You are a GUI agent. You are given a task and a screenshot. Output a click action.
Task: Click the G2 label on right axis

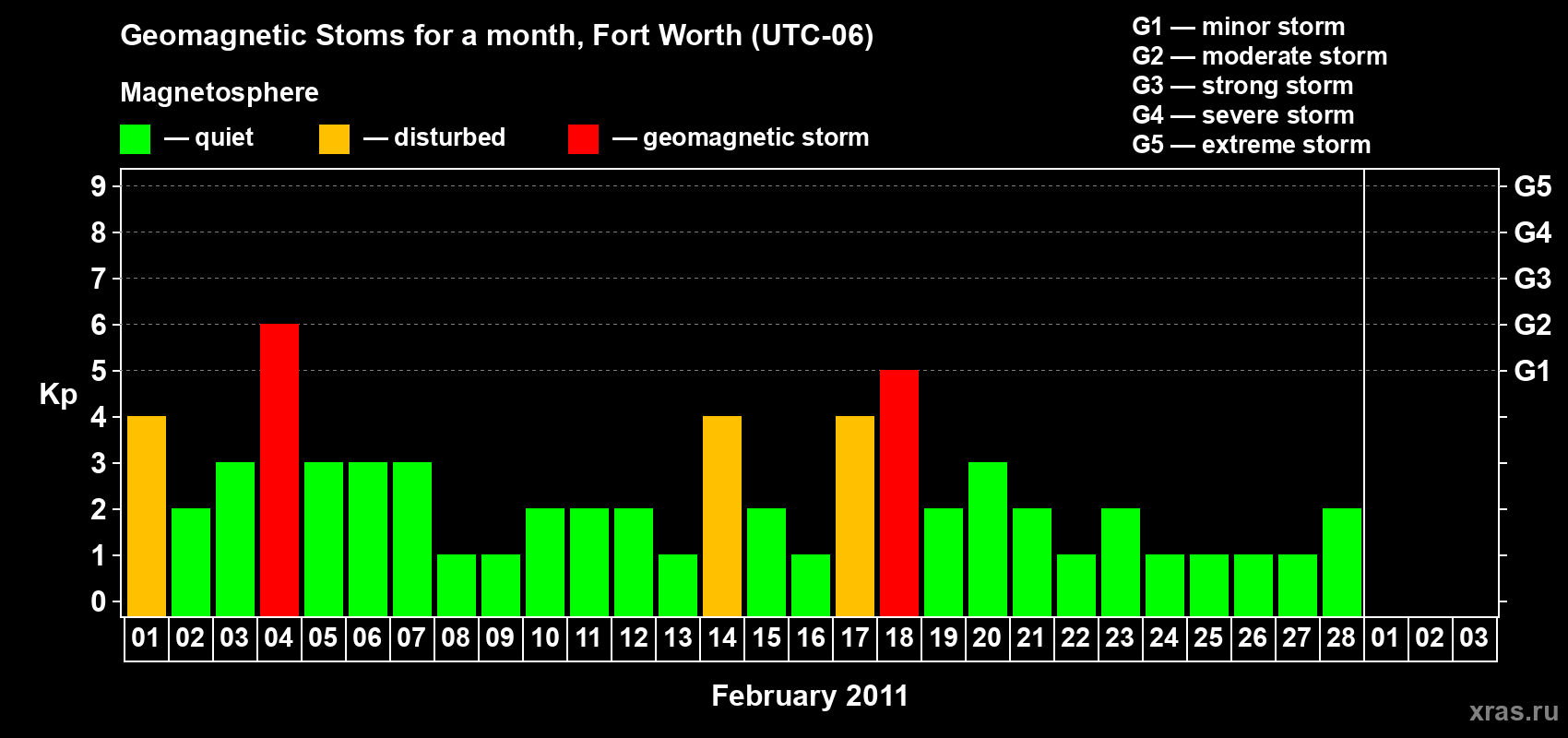tap(1532, 325)
